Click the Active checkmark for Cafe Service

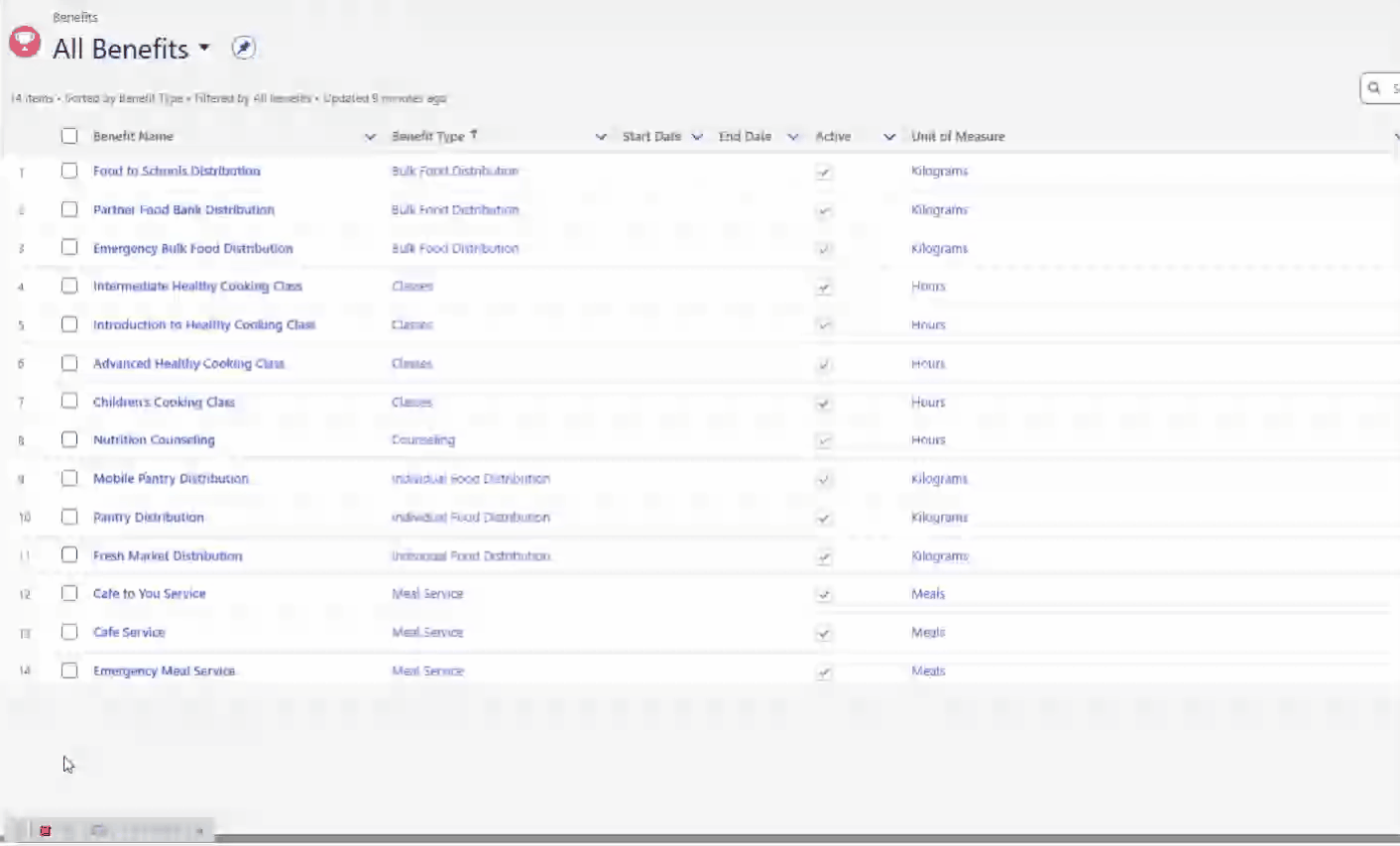click(824, 633)
